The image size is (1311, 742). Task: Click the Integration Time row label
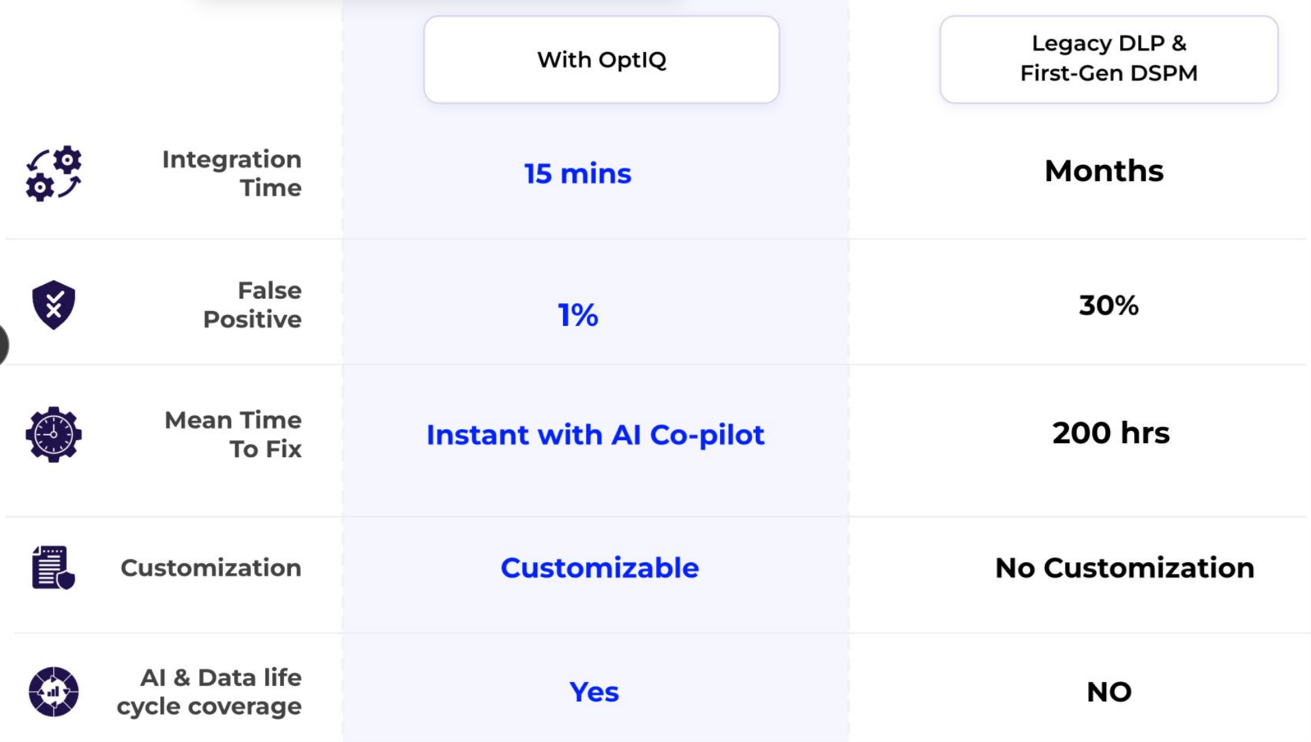232,174
